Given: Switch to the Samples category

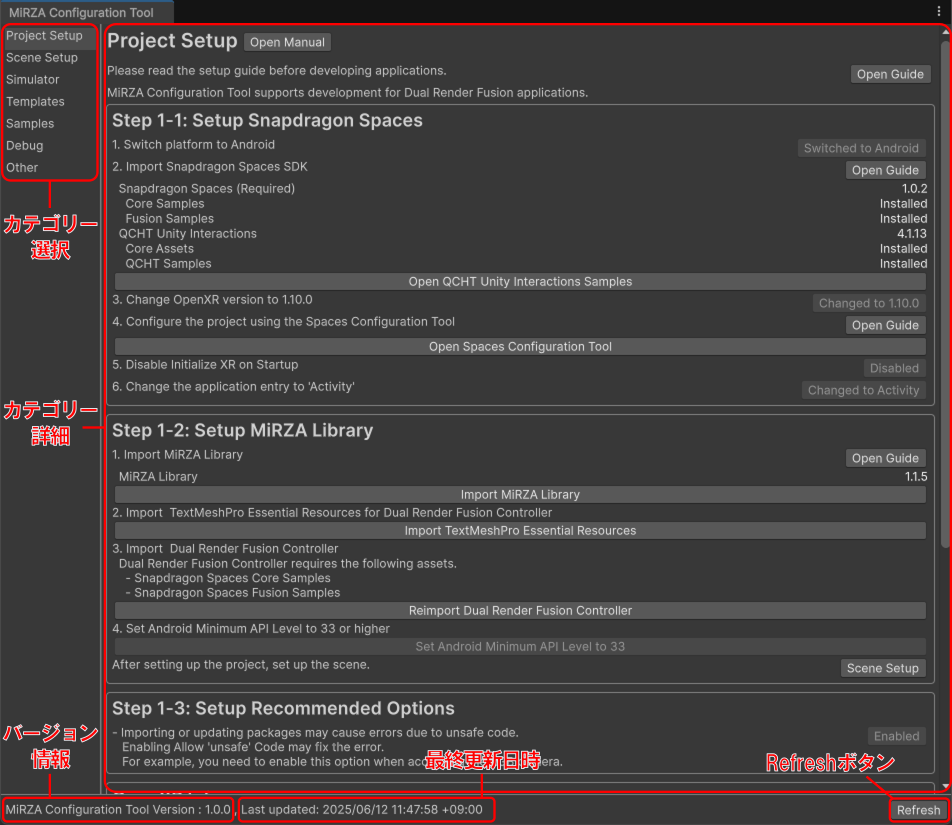Looking at the screenshot, I should [50, 123].
